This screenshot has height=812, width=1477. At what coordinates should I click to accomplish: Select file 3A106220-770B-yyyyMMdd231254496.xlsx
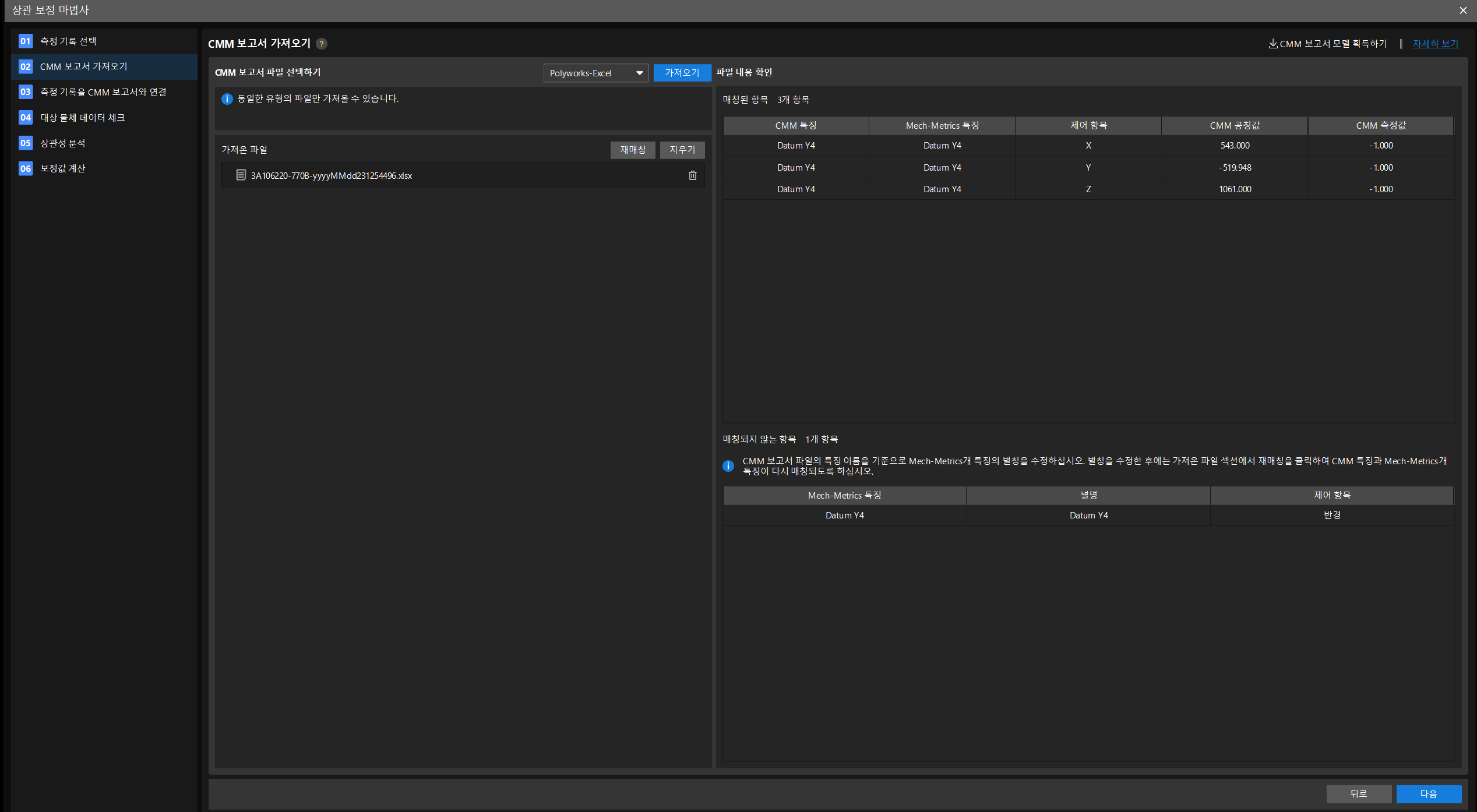(x=463, y=175)
